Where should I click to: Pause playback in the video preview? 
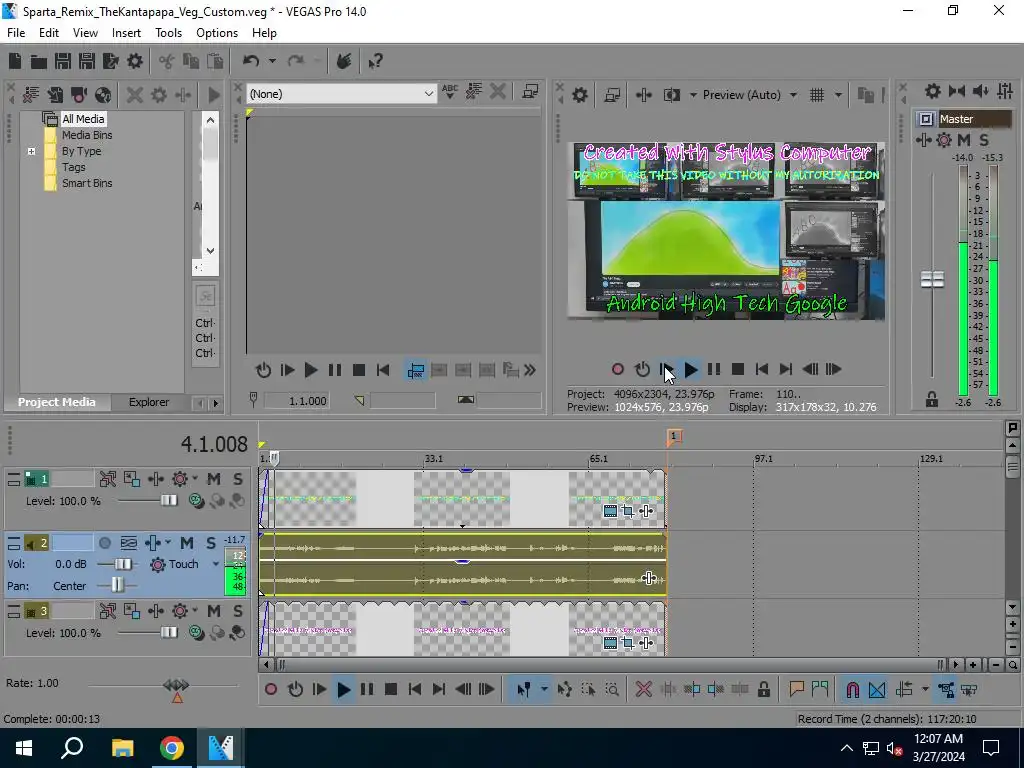(x=714, y=370)
